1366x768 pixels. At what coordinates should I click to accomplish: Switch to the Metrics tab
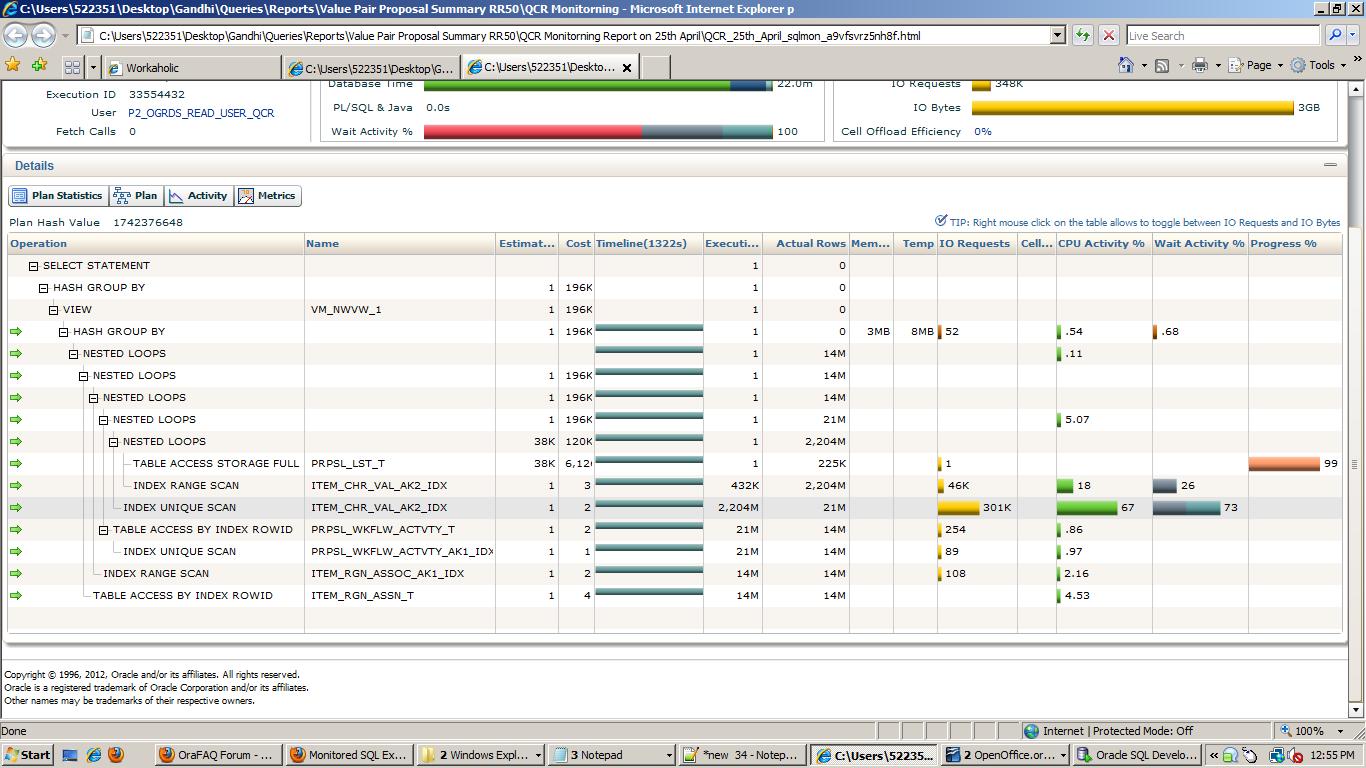[267, 196]
